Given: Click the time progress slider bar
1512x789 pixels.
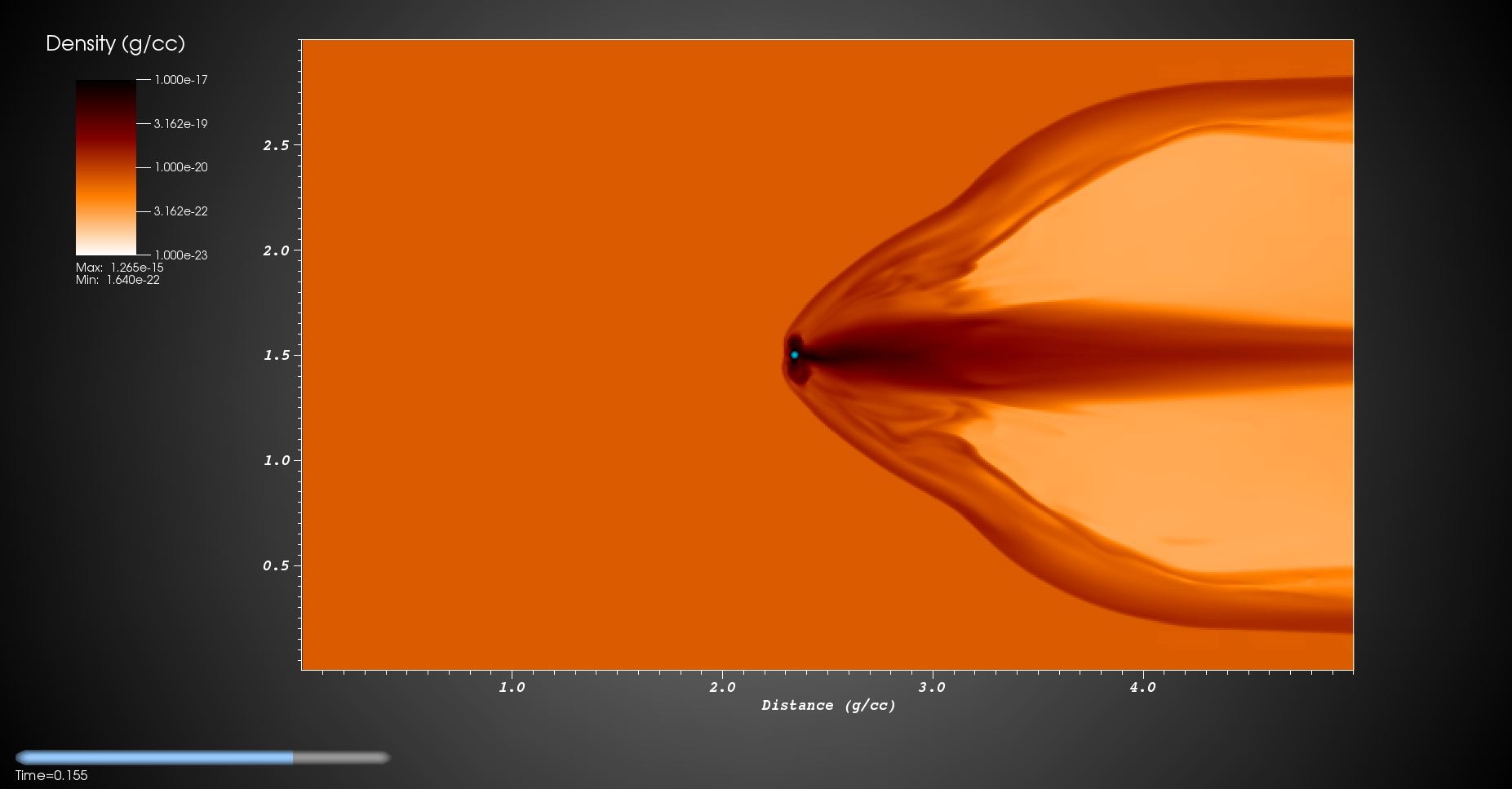Looking at the screenshot, I should [202, 757].
